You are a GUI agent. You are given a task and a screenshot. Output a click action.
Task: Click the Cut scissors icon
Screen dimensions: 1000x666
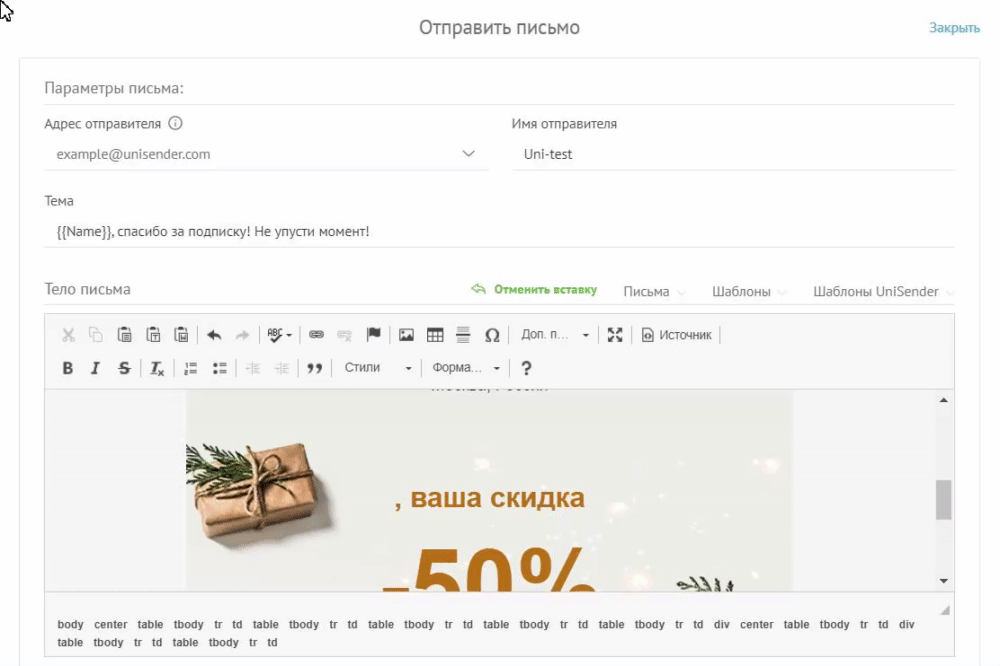point(68,335)
